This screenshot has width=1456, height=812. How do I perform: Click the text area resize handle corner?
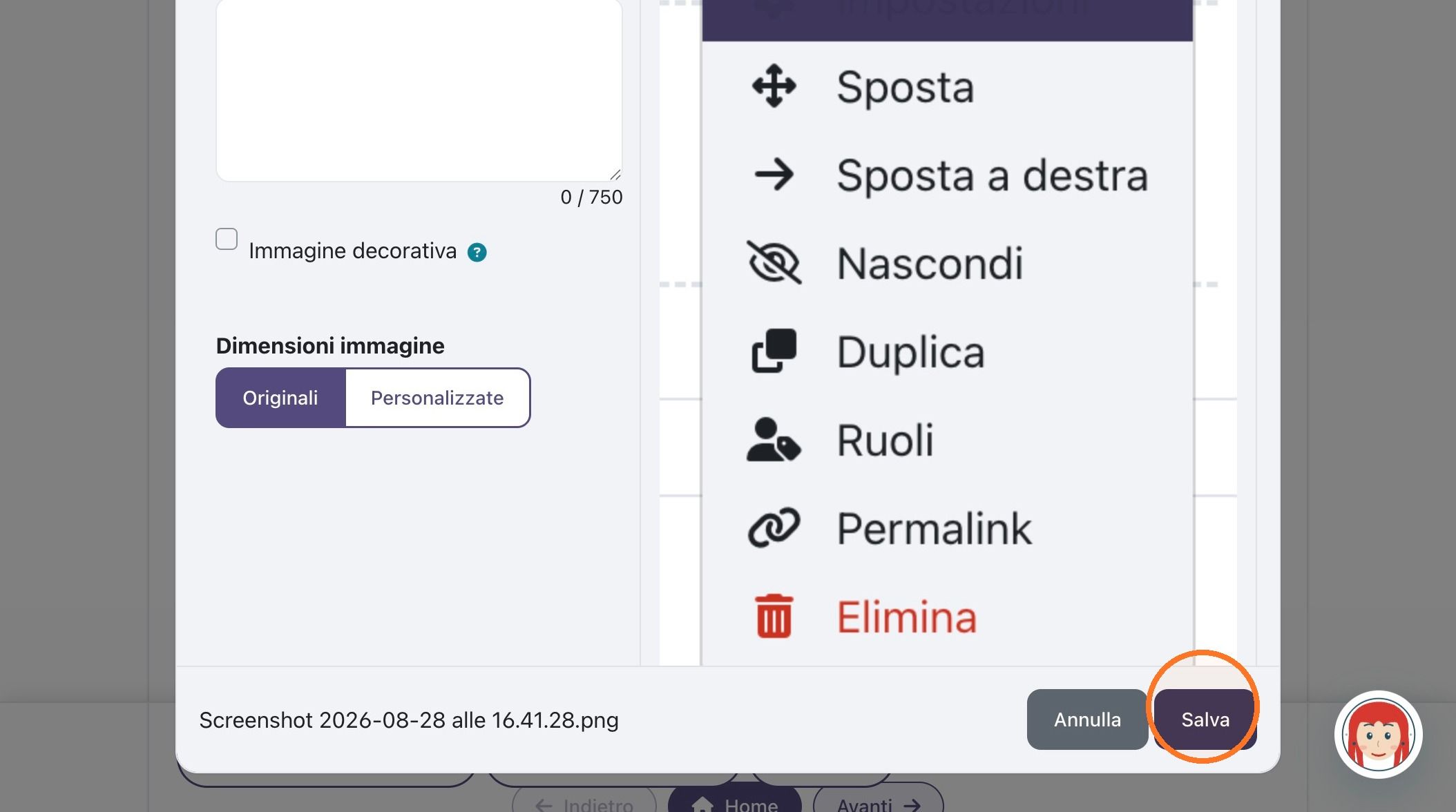point(615,175)
